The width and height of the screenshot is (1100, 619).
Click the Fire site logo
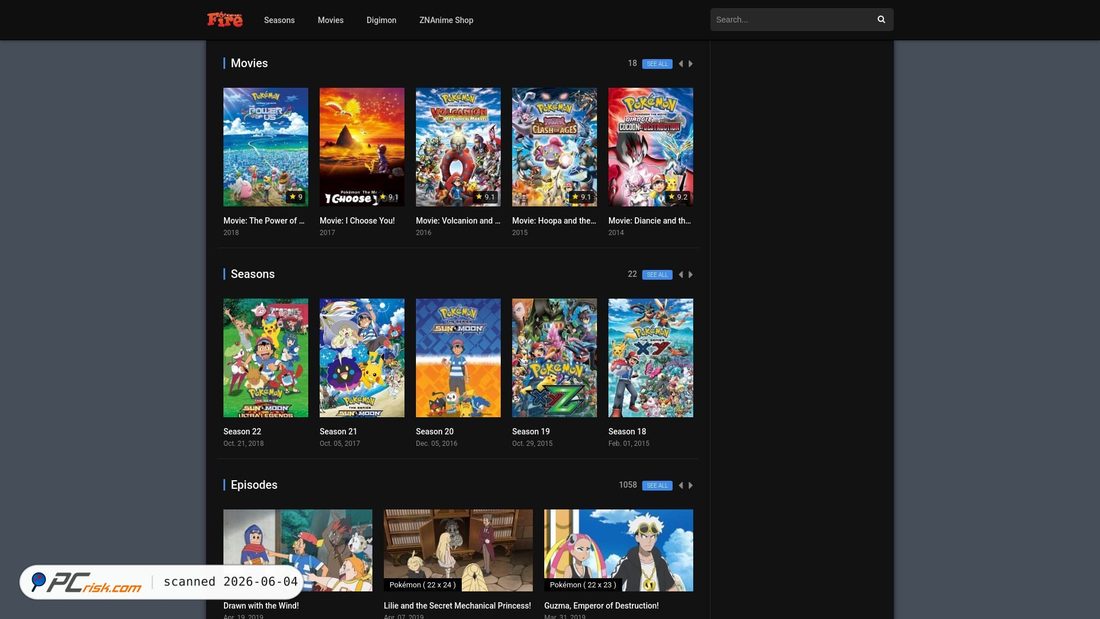(x=224, y=19)
